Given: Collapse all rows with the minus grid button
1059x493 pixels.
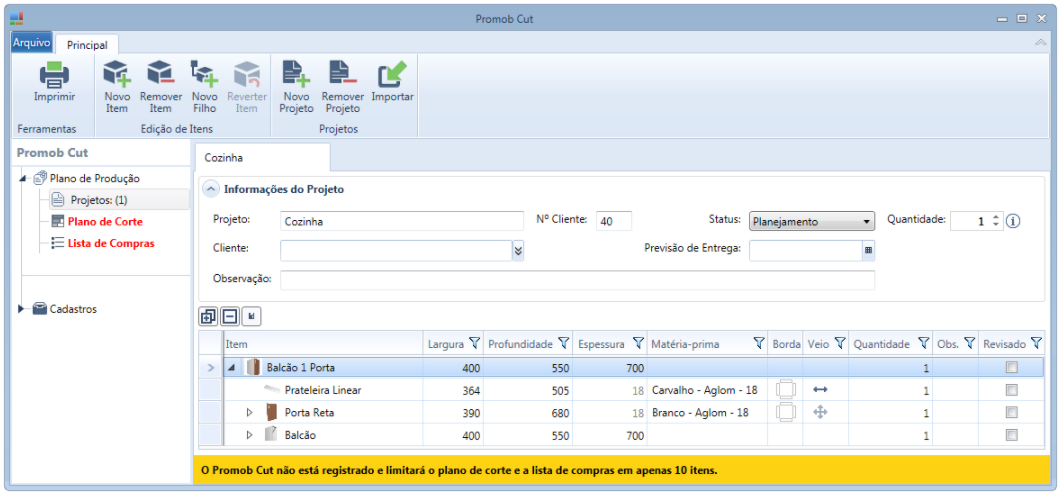Looking at the screenshot, I should 230,316.
